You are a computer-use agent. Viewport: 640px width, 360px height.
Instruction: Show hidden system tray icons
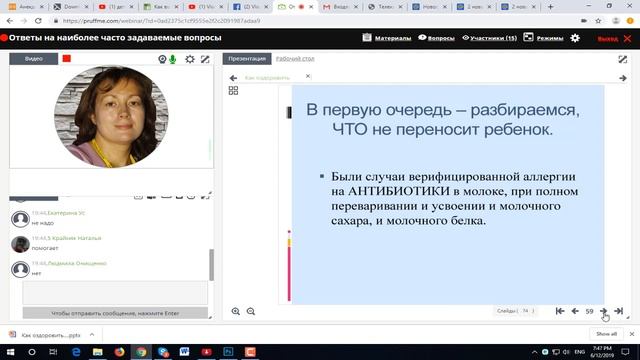point(534,352)
